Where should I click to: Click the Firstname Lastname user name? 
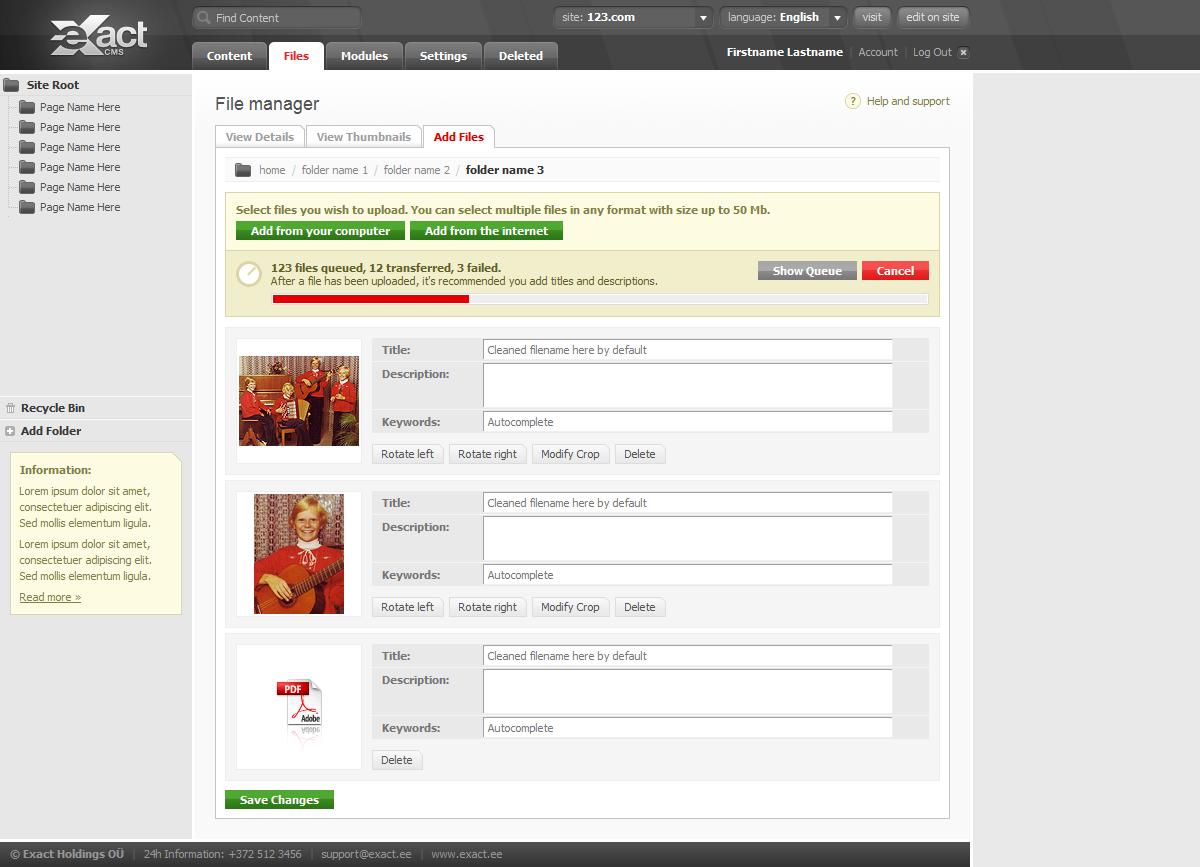pos(785,52)
